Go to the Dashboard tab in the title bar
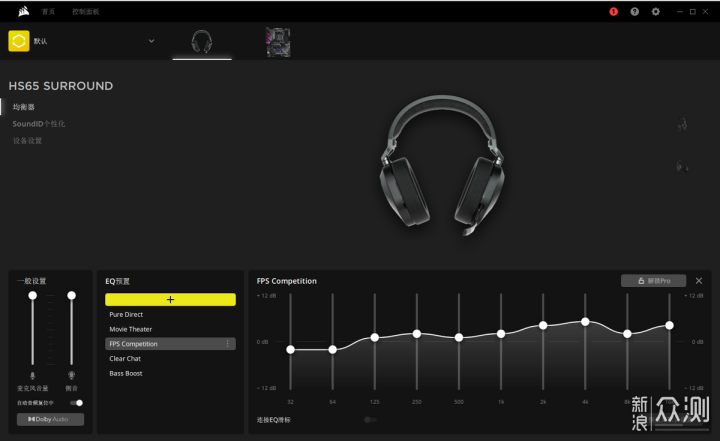This screenshot has height=441, width=720. 85,11
